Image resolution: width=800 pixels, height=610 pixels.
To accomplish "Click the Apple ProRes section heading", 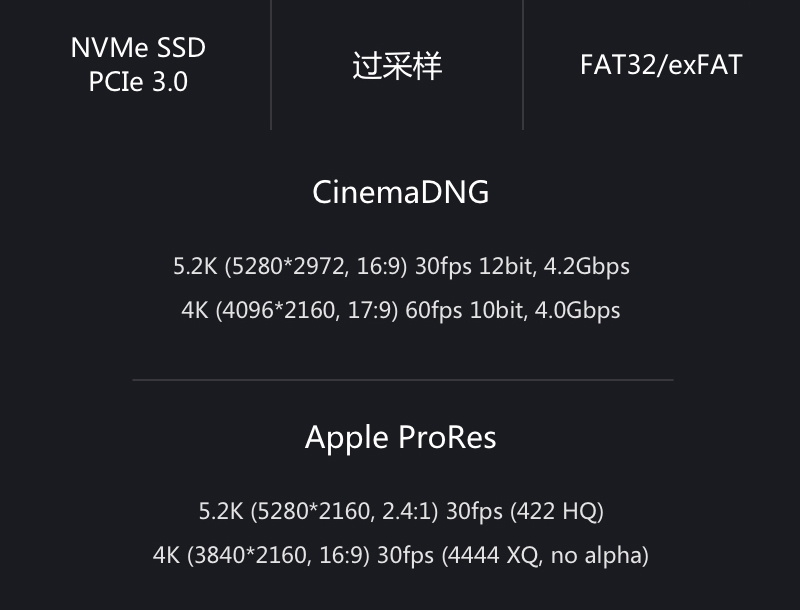I will click(x=400, y=438).
